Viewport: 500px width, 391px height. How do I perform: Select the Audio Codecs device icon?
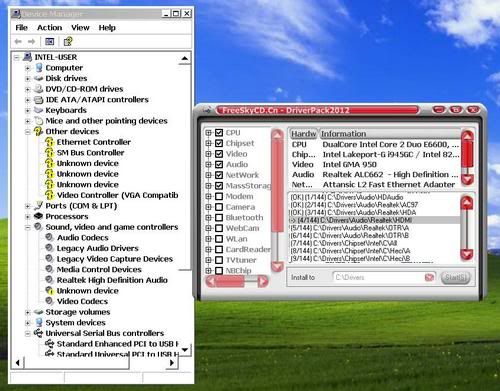(49, 237)
